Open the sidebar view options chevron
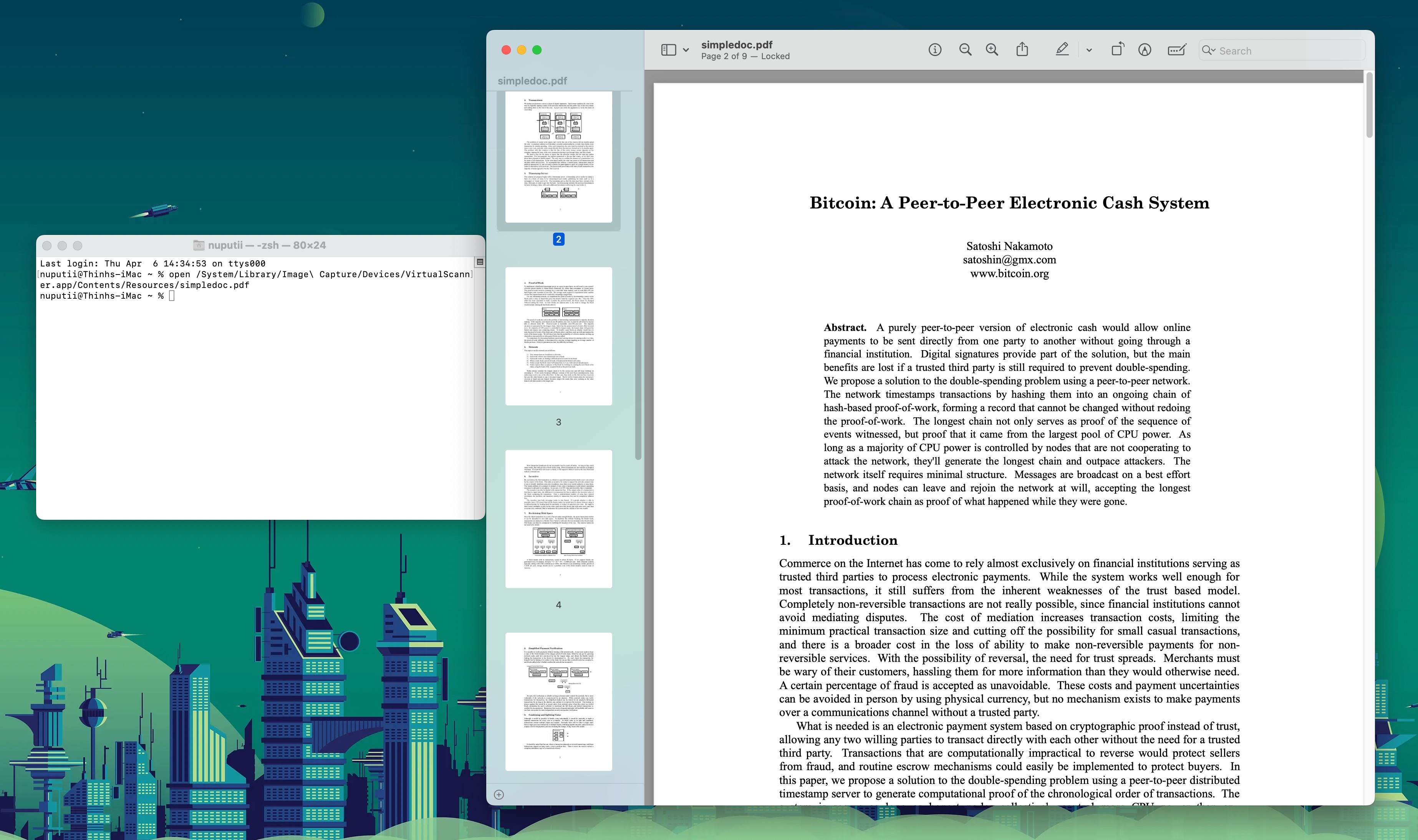The height and width of the screenshot is (840, 1418). [686, 50]
